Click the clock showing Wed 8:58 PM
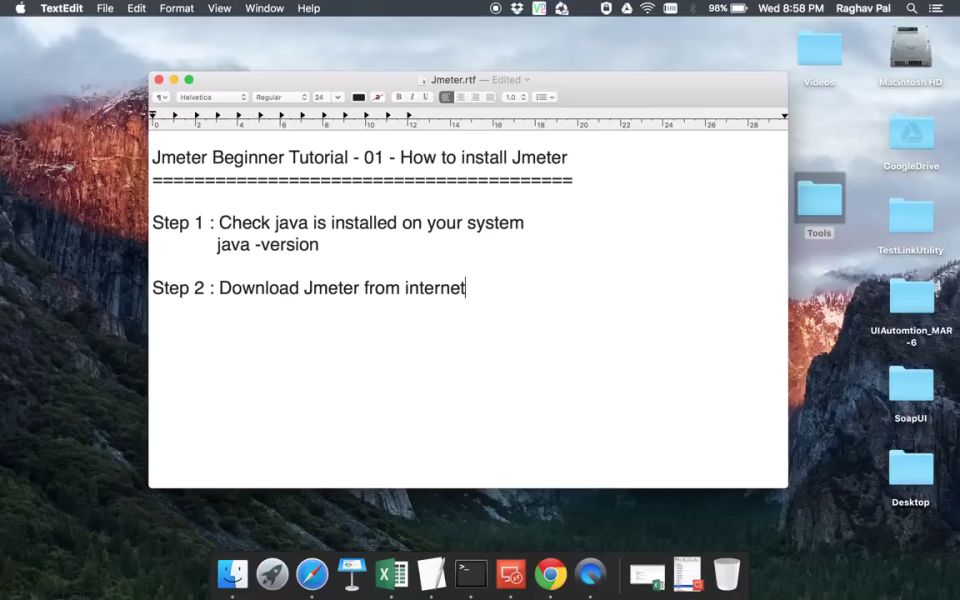The image size is (960, 600). pos(790,8)
